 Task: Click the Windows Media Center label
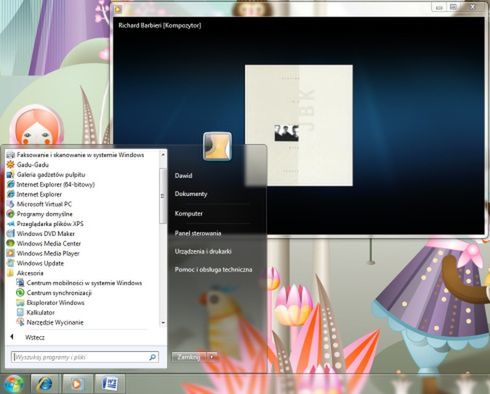click(49, 243)
